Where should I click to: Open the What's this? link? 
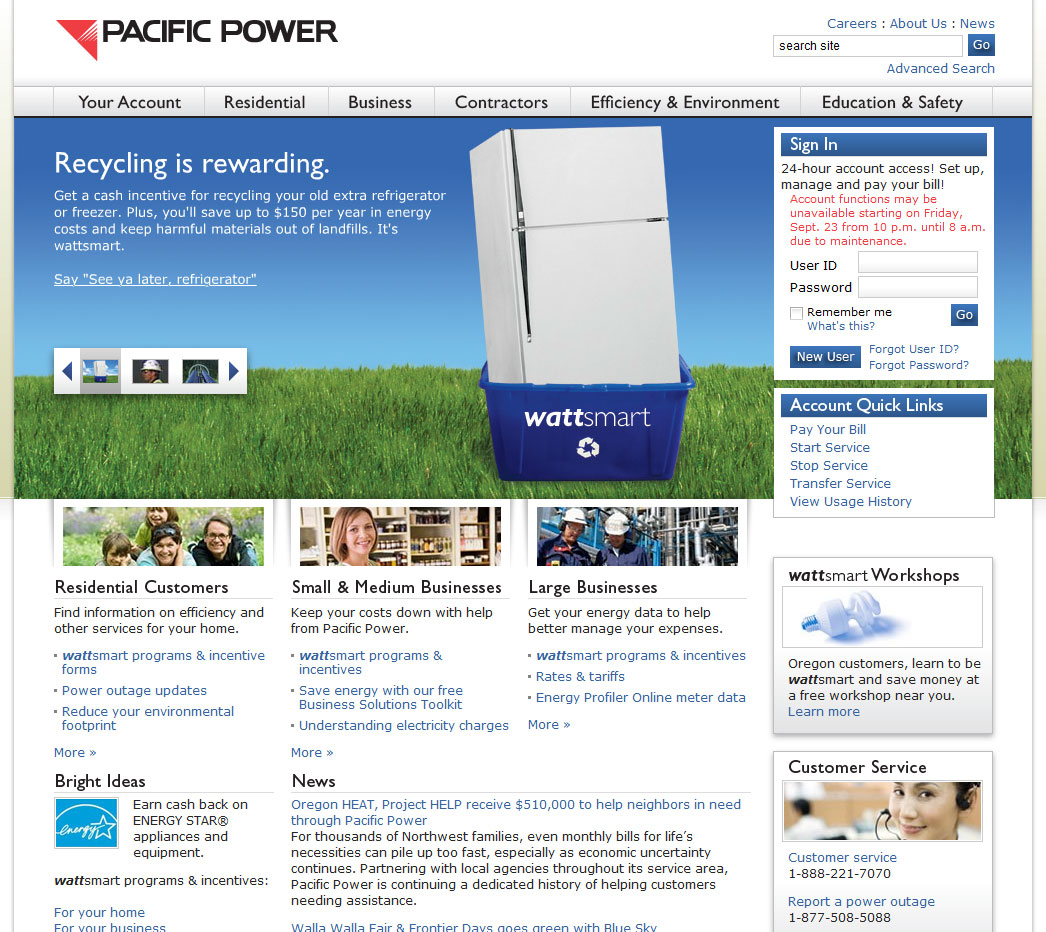841,326
